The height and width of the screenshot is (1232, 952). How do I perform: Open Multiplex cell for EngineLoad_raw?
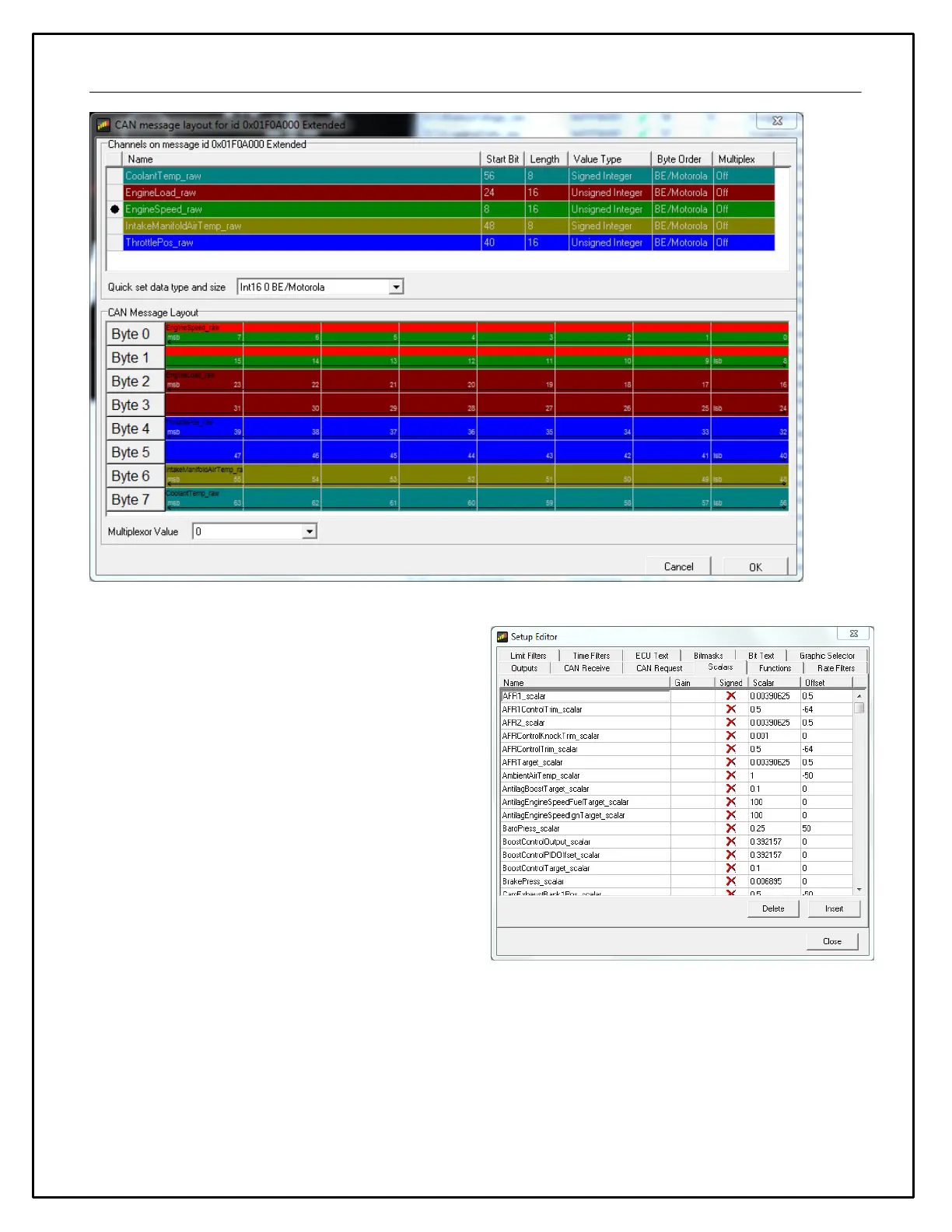tap(743, 193)
